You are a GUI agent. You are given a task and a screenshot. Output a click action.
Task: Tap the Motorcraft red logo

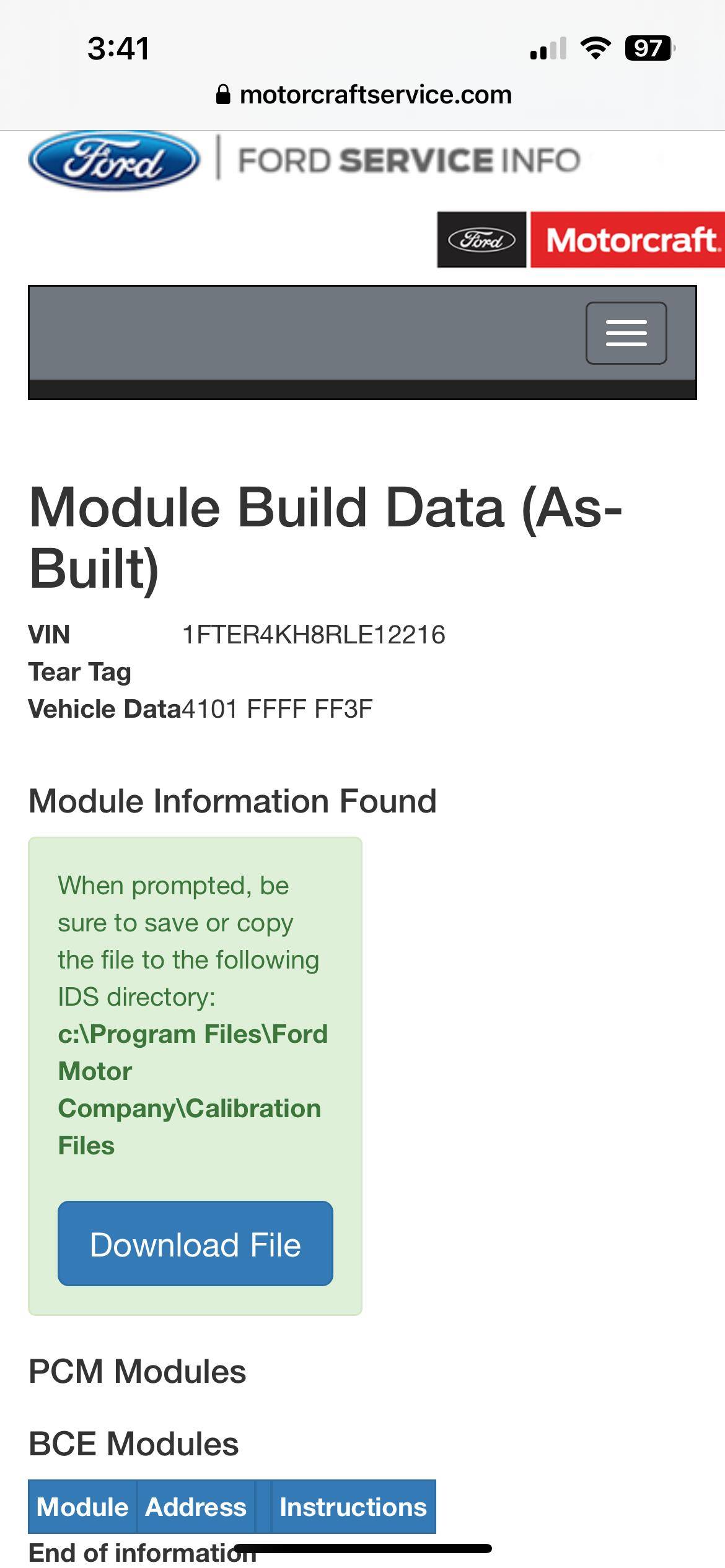(x=628, y=240)
